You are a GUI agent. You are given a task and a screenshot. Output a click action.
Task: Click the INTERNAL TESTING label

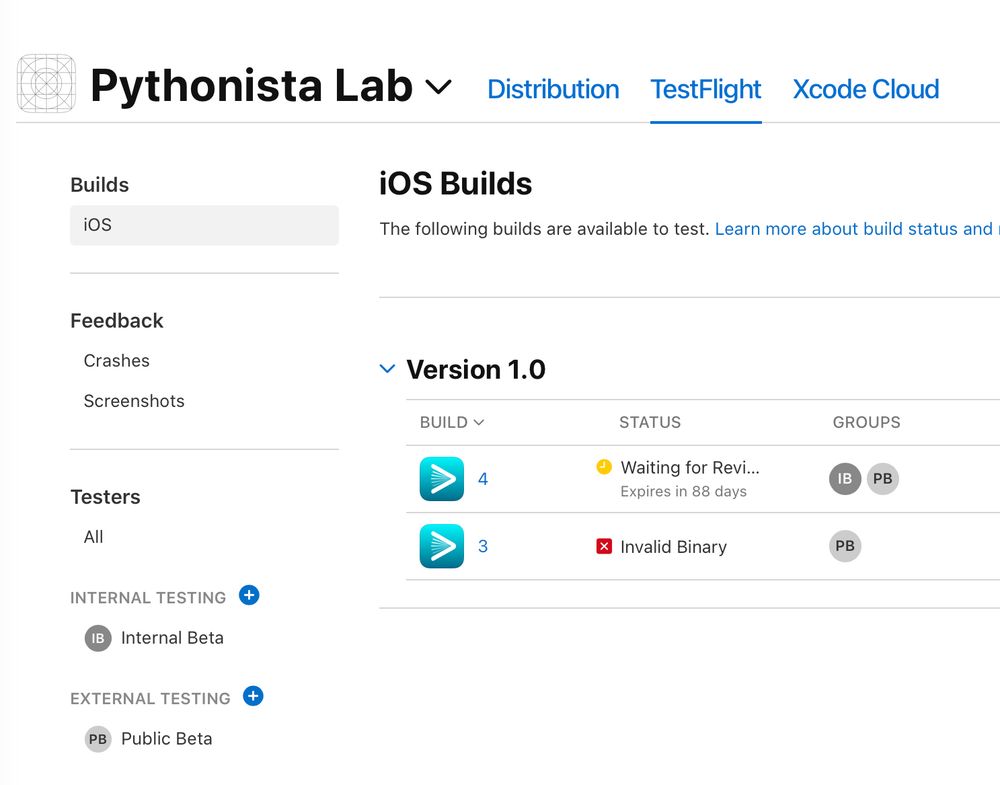148,598
